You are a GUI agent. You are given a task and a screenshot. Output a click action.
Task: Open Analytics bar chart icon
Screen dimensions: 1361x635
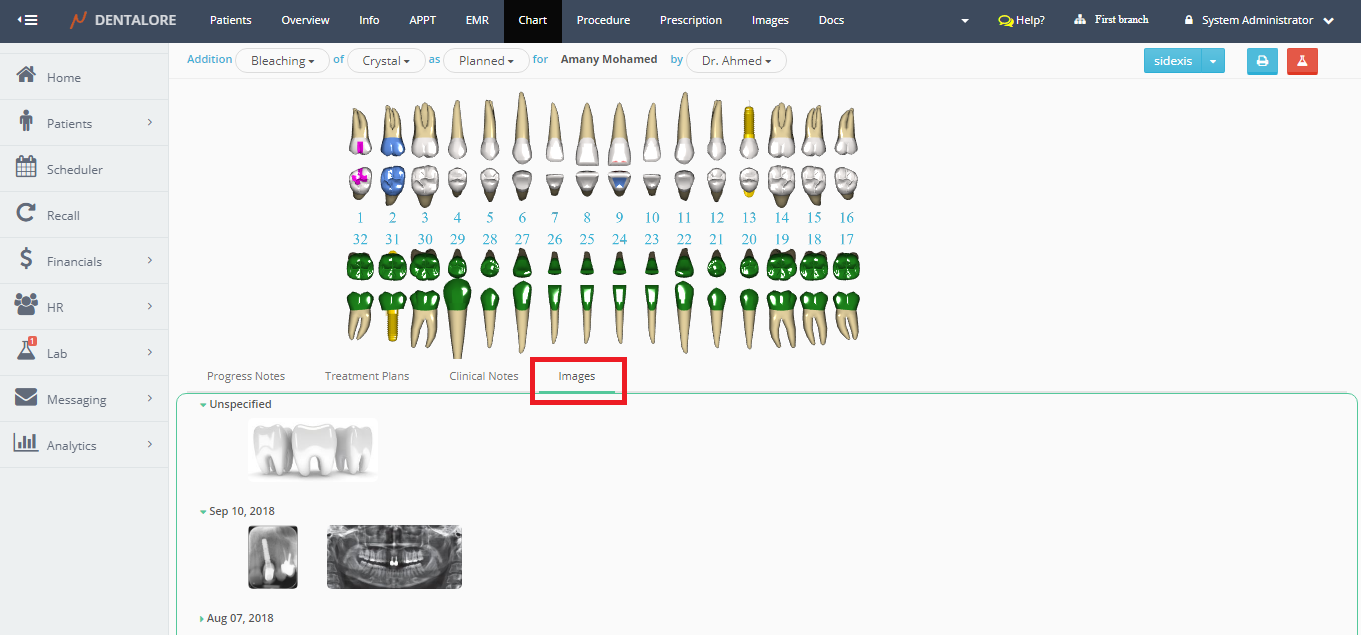point(26,443)
